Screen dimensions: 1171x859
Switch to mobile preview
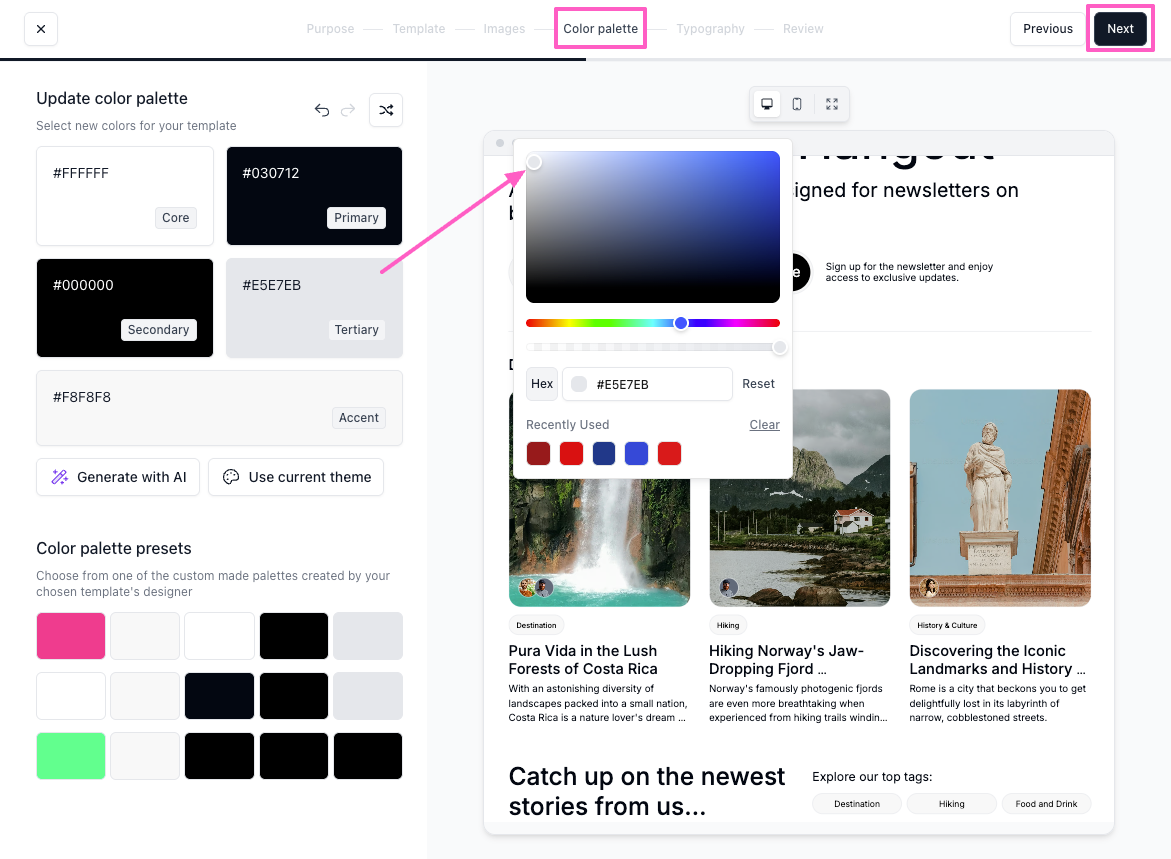(x=797, y=104)
